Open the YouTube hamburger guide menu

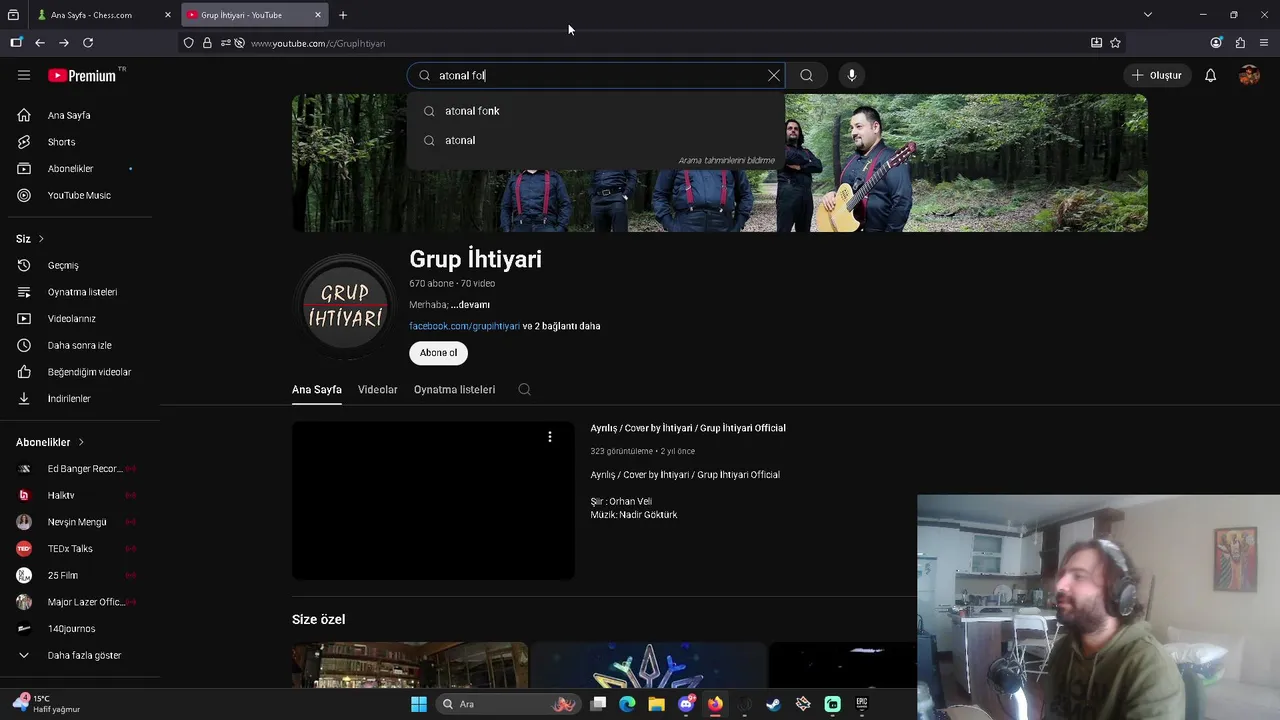coord(24,75)
